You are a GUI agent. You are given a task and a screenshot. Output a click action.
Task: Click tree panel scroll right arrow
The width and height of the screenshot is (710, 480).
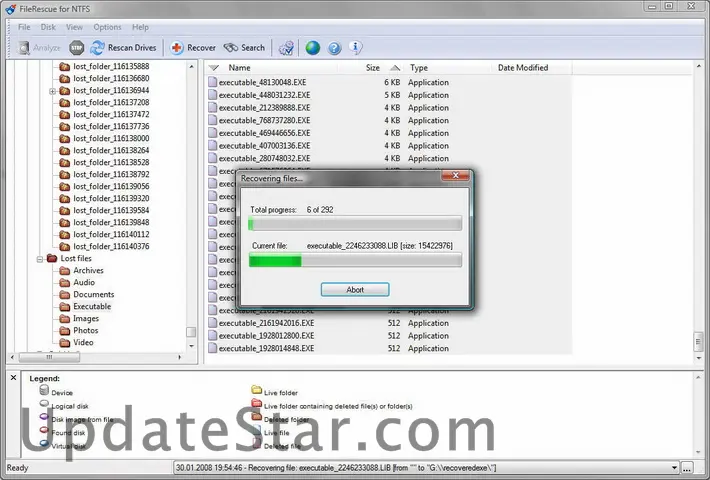coord(180,357)
